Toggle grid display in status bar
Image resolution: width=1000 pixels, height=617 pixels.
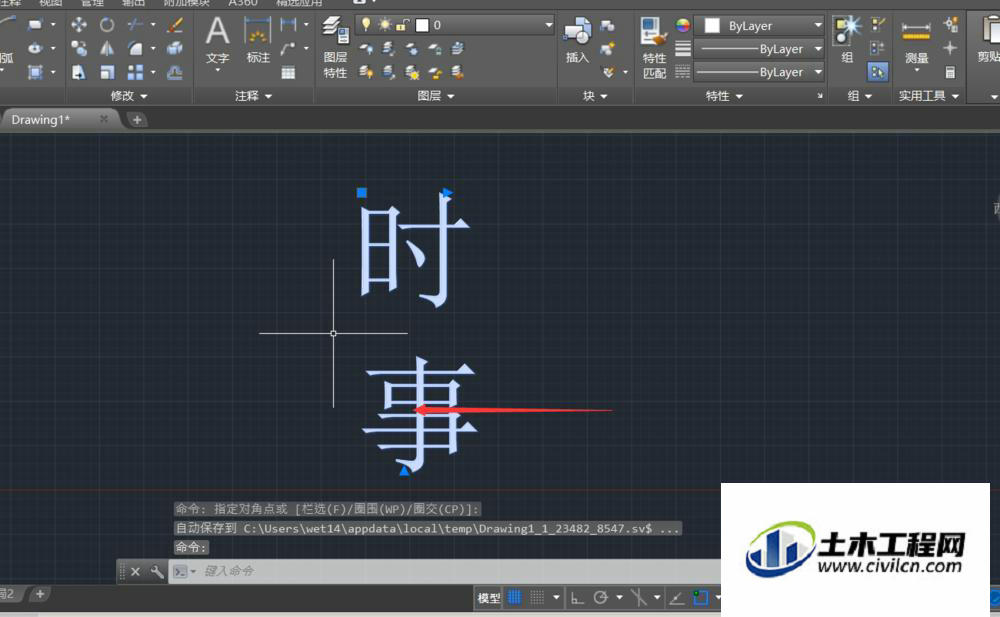[x=514, y=597]
